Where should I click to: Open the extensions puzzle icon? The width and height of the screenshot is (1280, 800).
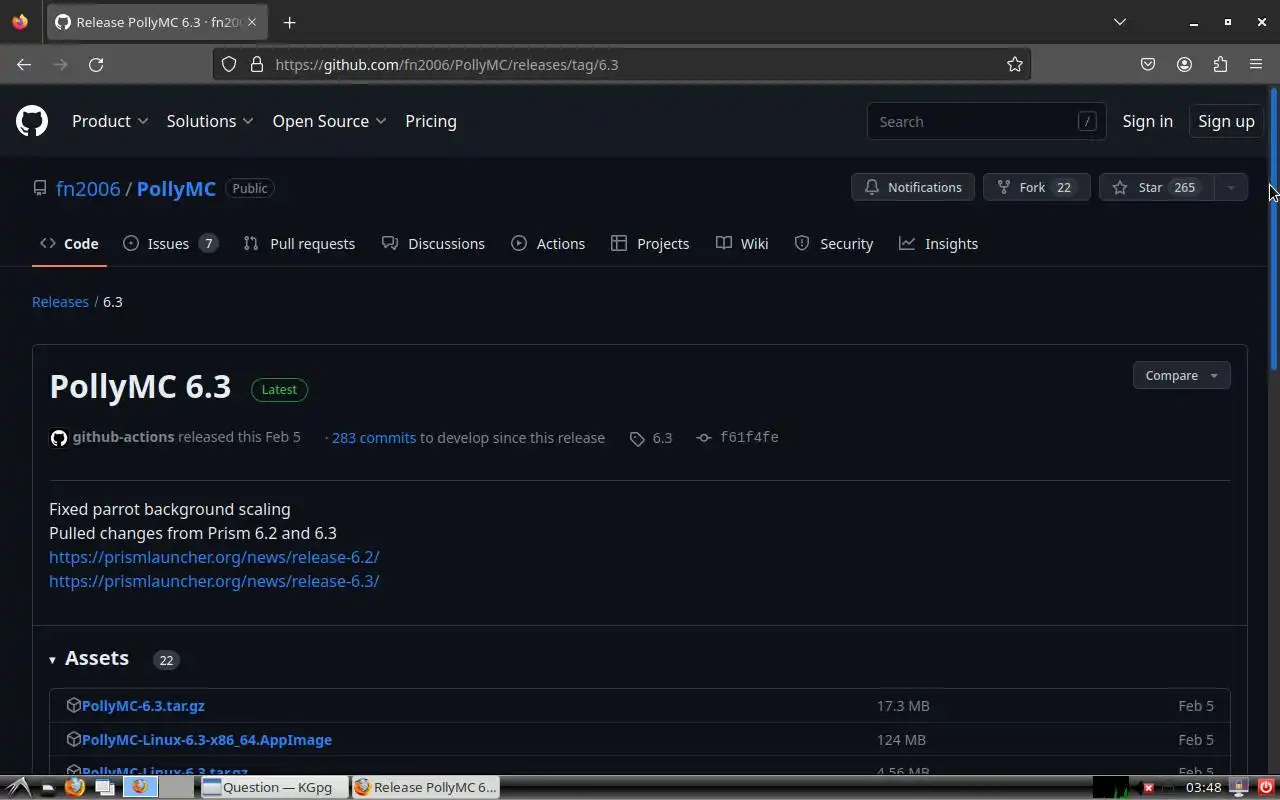(1220, 64)
